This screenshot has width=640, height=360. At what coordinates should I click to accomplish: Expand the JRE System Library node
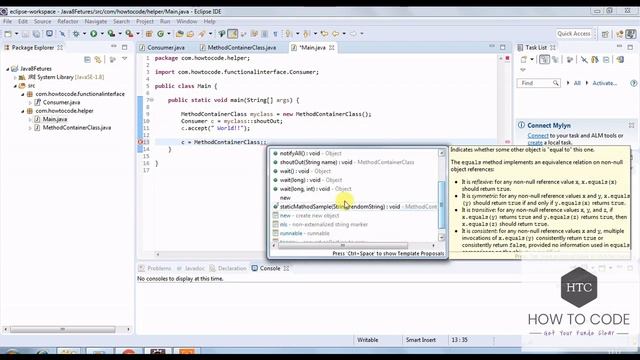tap(16, 77)
